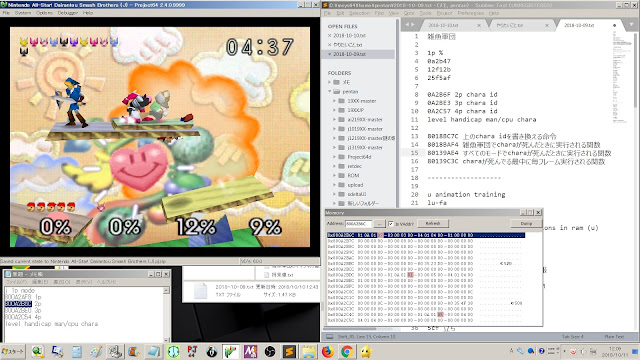Expand the retdec folder
This screenshot has height=360, width=640.
pos(334,166)
